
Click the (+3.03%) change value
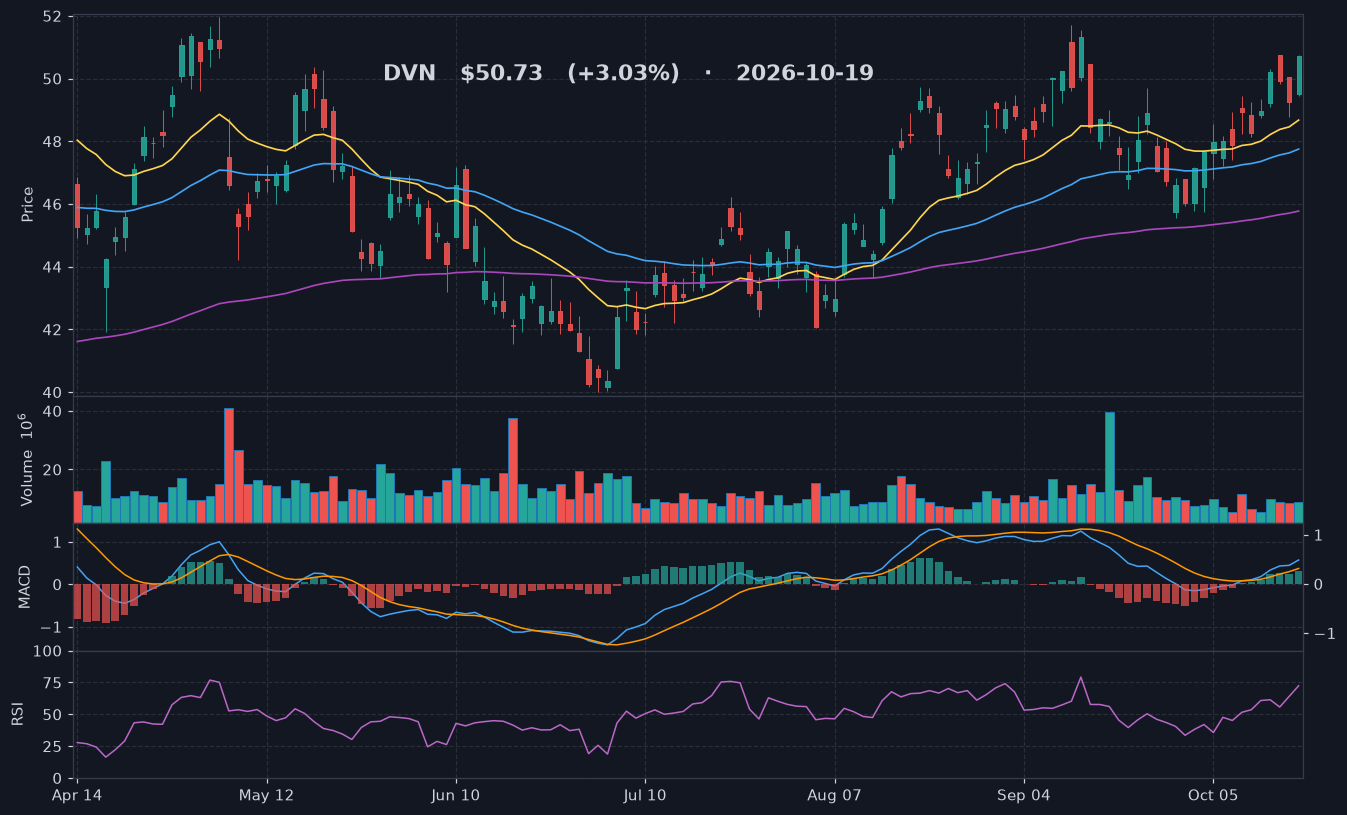[x=623, y=73]
